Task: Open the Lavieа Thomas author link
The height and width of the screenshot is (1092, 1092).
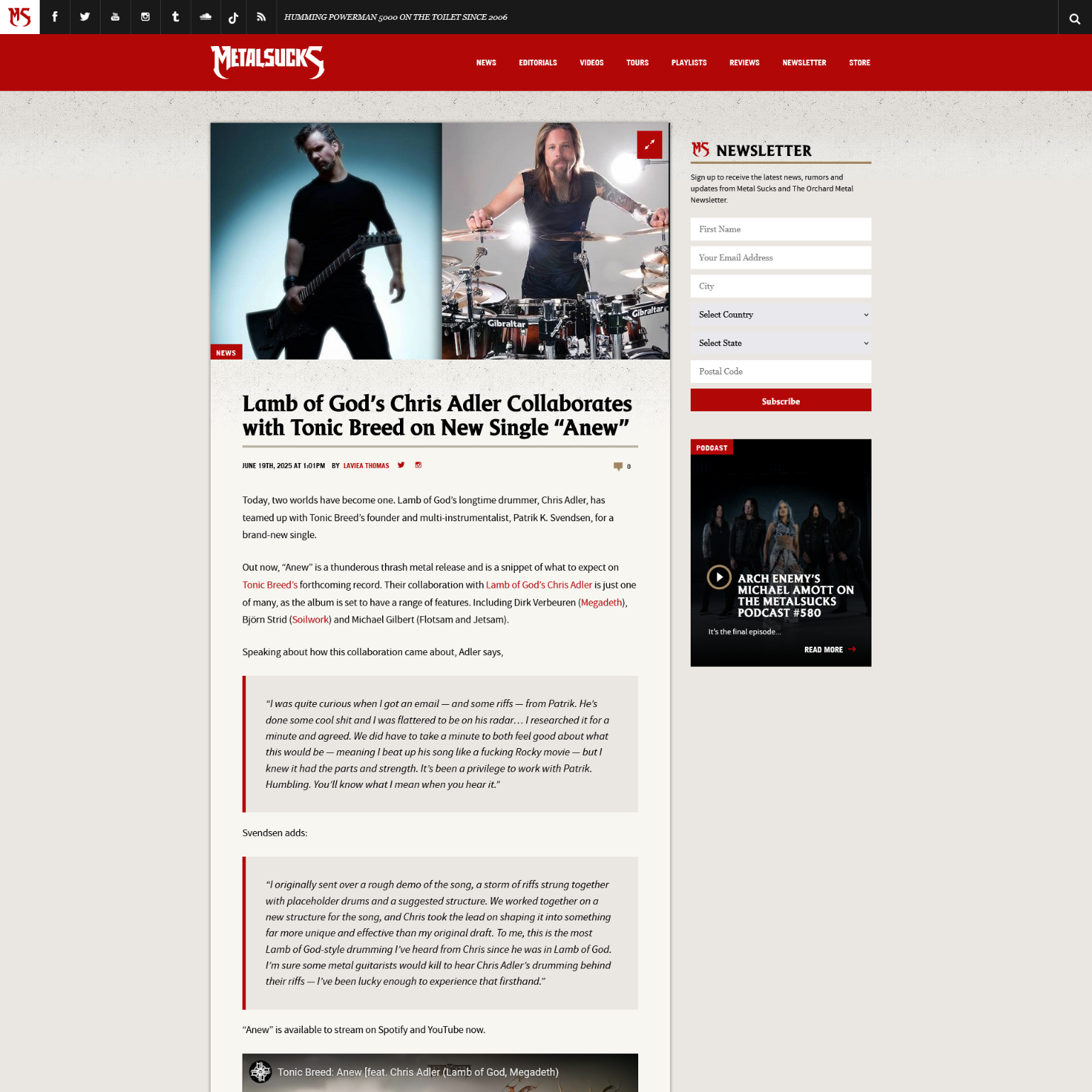Action: 366,466
